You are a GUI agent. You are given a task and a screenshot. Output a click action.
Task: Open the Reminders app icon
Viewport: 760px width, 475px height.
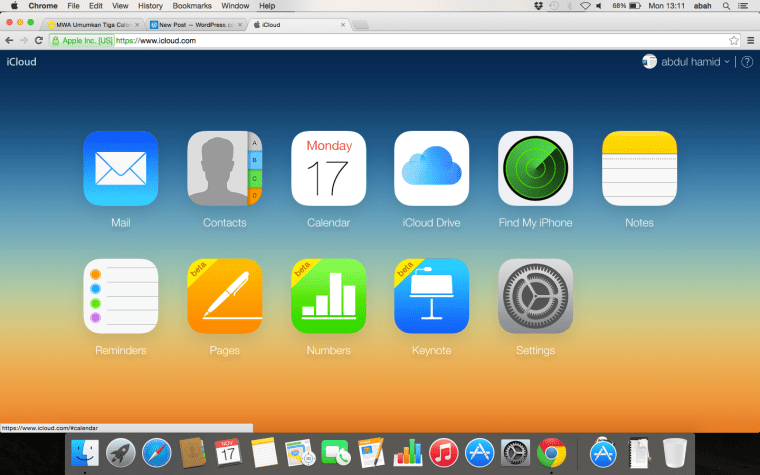(x=121, y=296)
